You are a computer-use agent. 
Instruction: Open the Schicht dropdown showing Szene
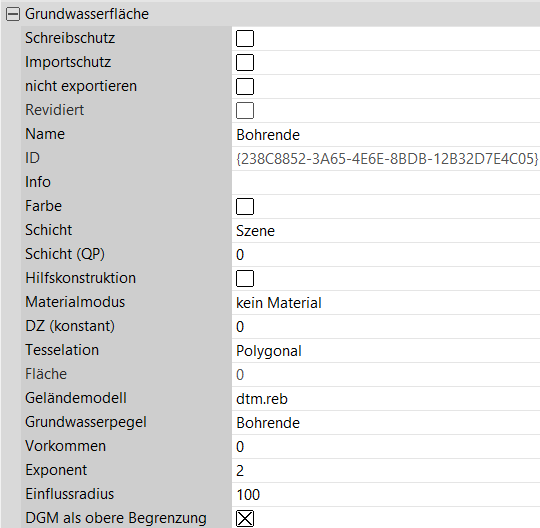pos(386,230)
